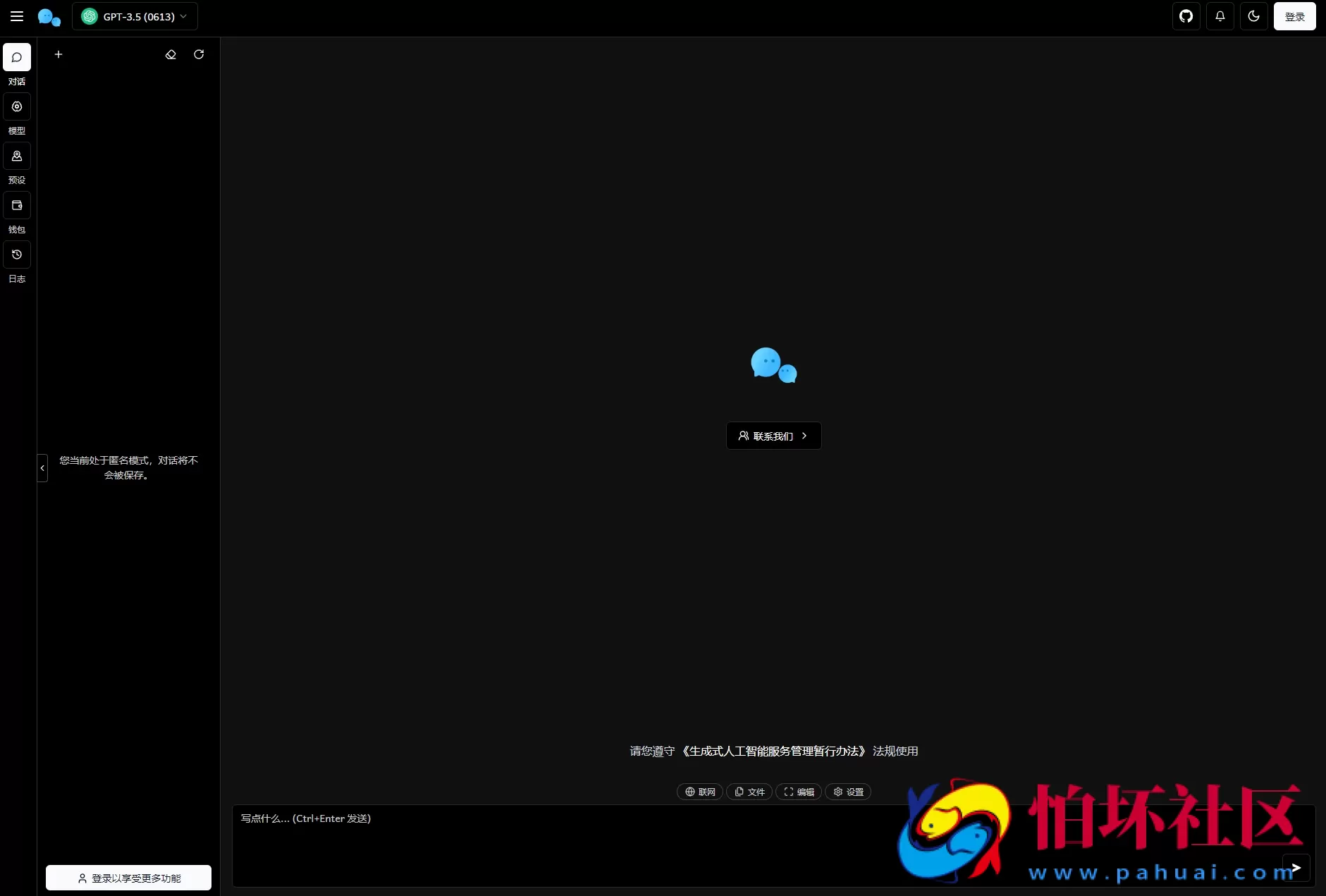1326x896 pixels.
Task: Open the hamburger navigation menu
Action: tap(17, 16)
